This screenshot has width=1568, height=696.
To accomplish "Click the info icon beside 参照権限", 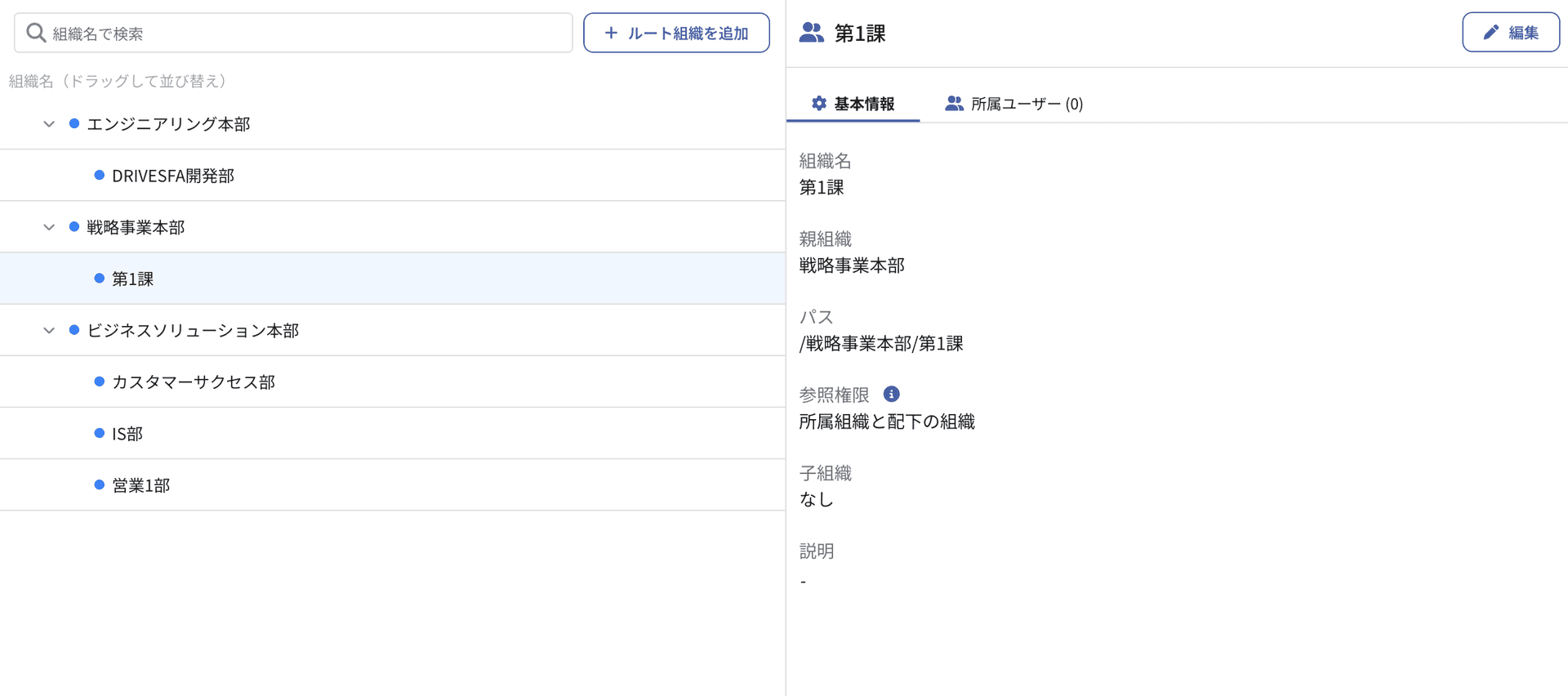I will [891, 395].
